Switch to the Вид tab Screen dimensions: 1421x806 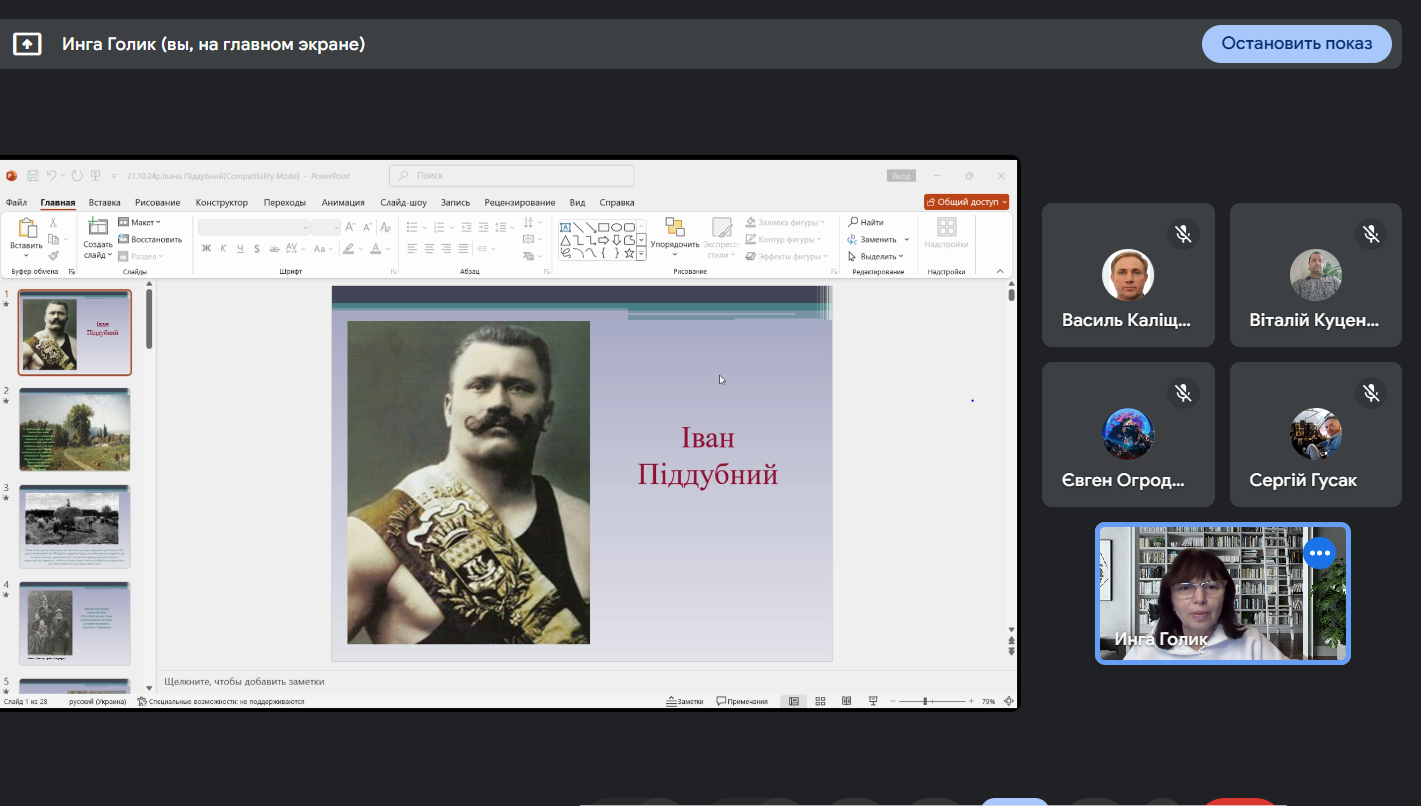coord(577,203)
